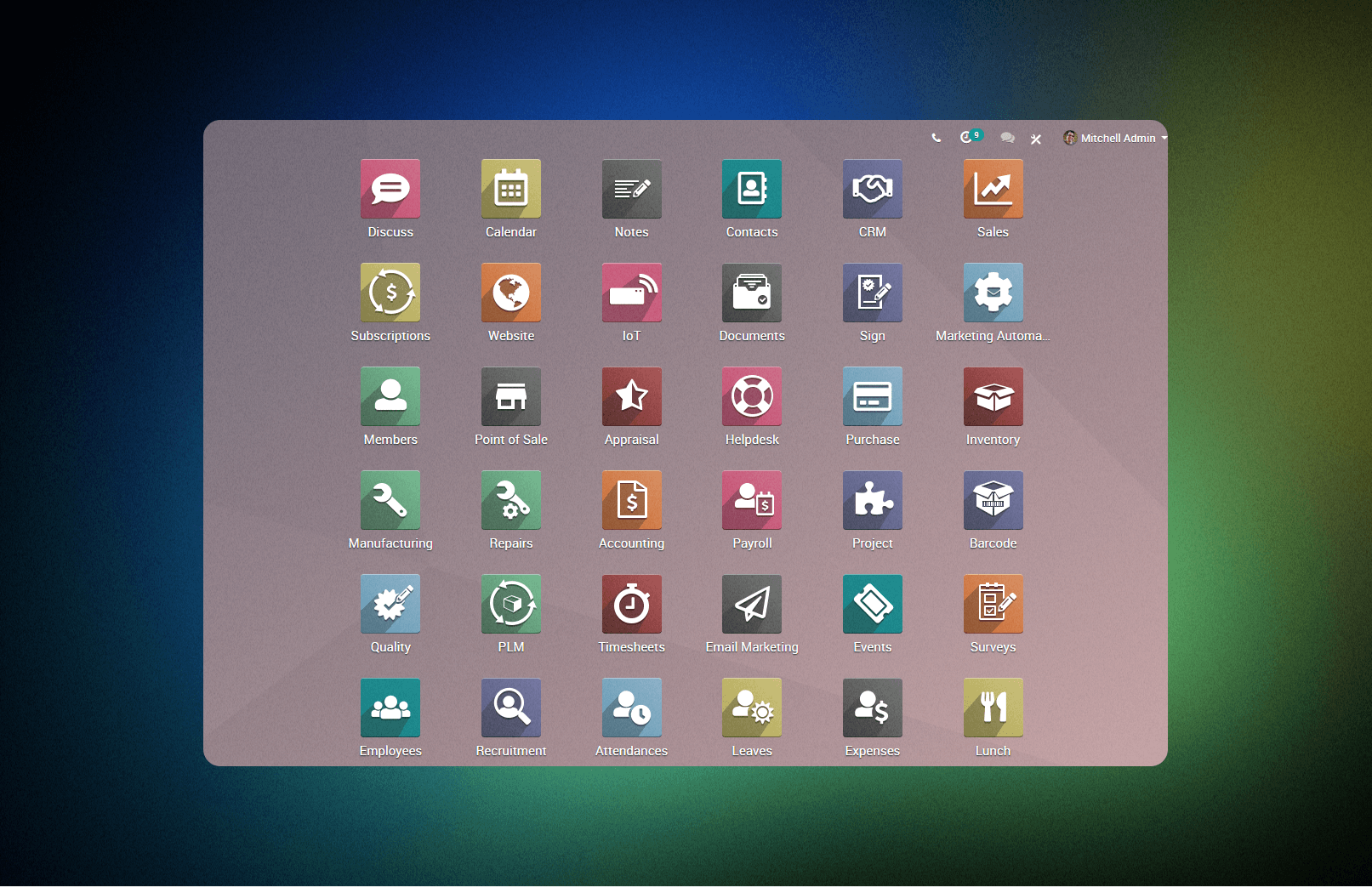Launch the Point of Sale app
Screen dimensions: 1372x887
coord(511,396)
